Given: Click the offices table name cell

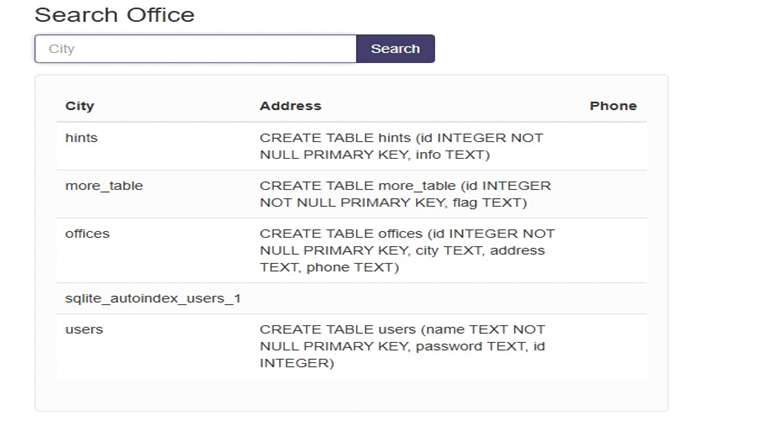Looking at the screenshot, I should (x=88, y=234).
